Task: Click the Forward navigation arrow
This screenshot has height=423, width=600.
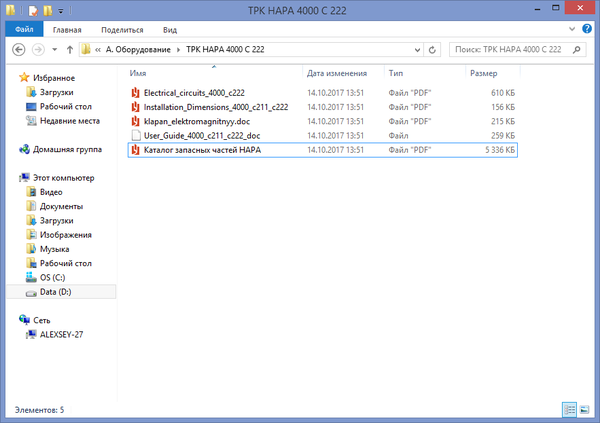Action: (x=38, y=50)
